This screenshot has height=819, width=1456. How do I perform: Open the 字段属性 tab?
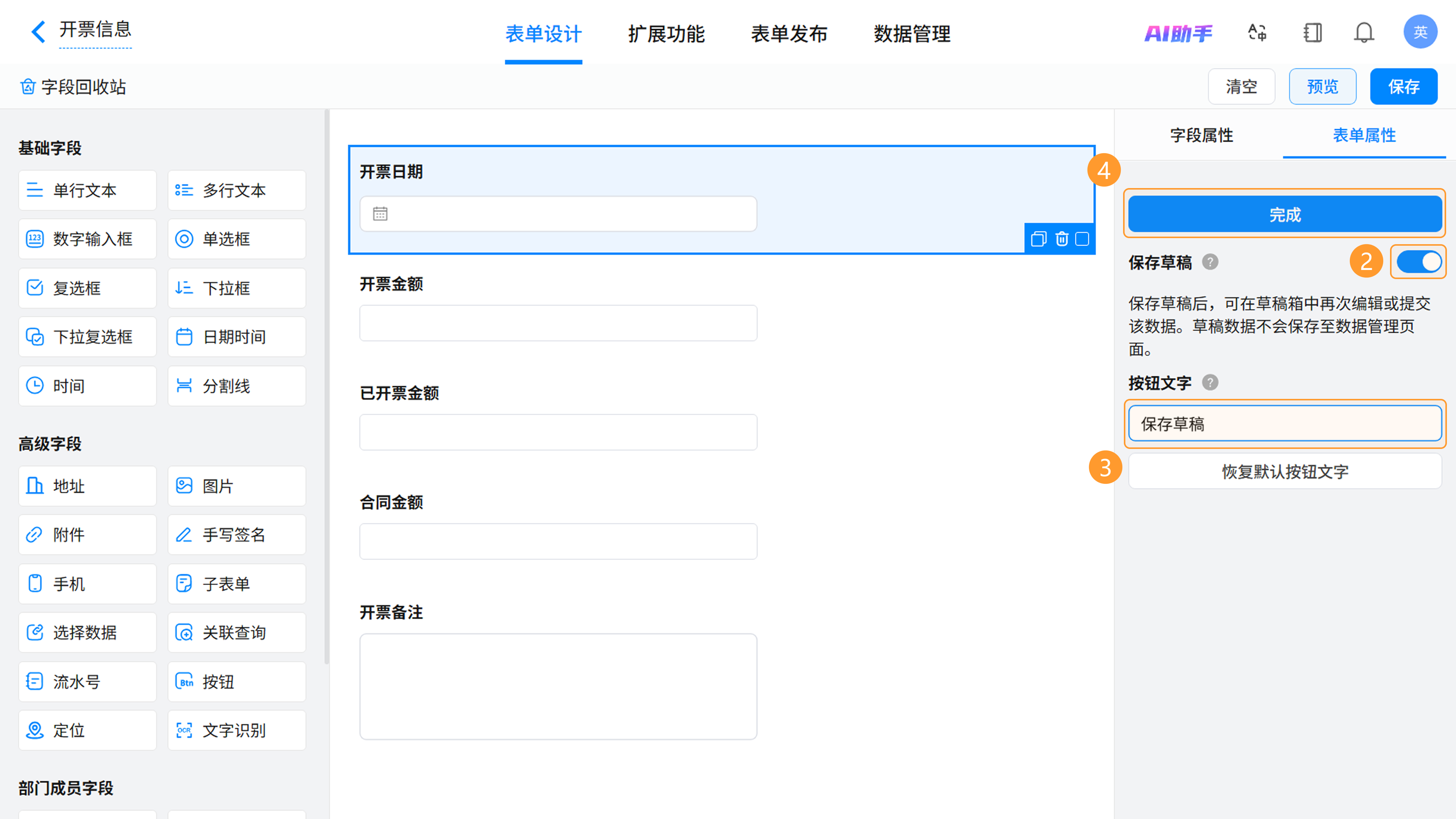(1201, 135)
